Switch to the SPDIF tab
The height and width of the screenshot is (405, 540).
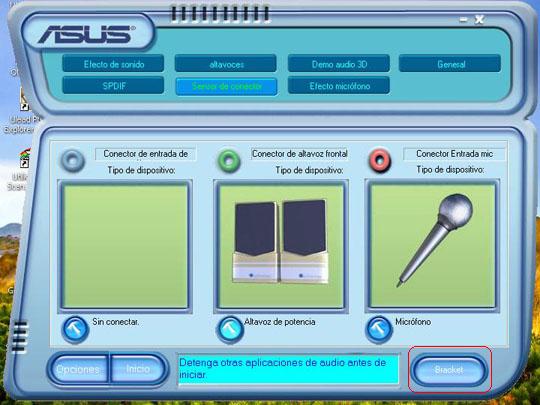(113, 86)
